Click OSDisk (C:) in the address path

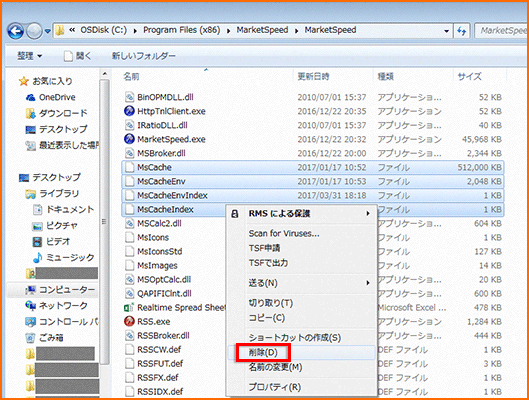[103, 30]
